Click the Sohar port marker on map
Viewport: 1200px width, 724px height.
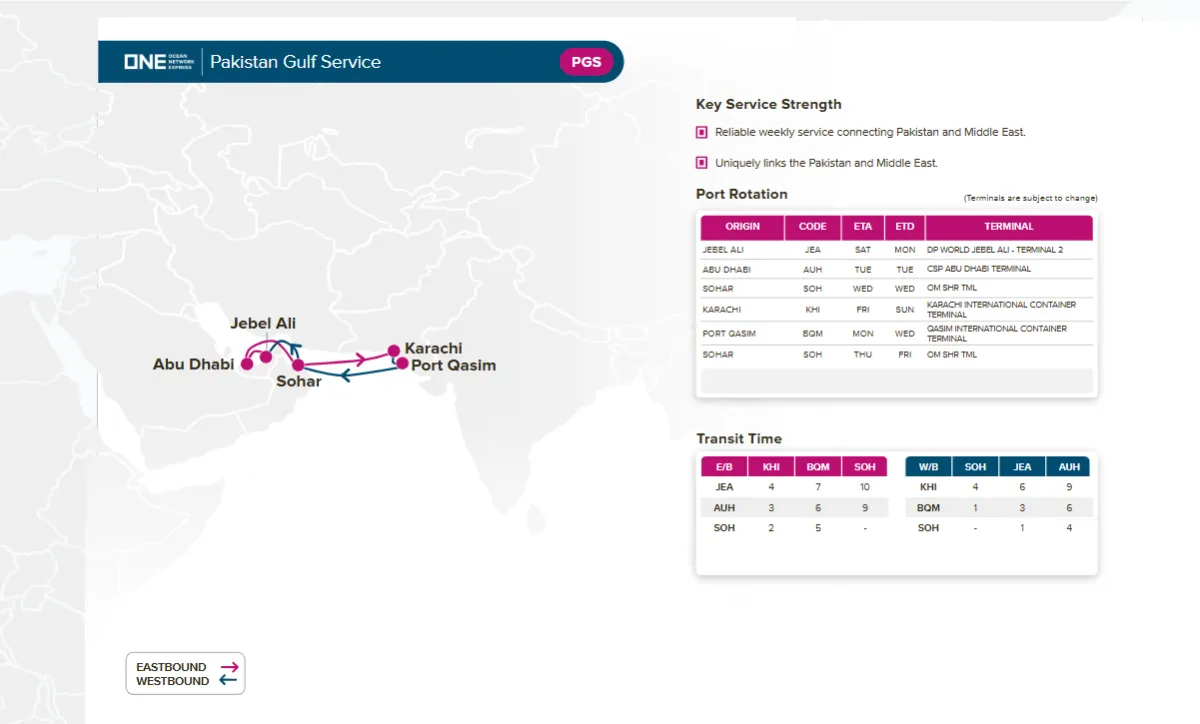pyautogui.click(x=298, y=365)
